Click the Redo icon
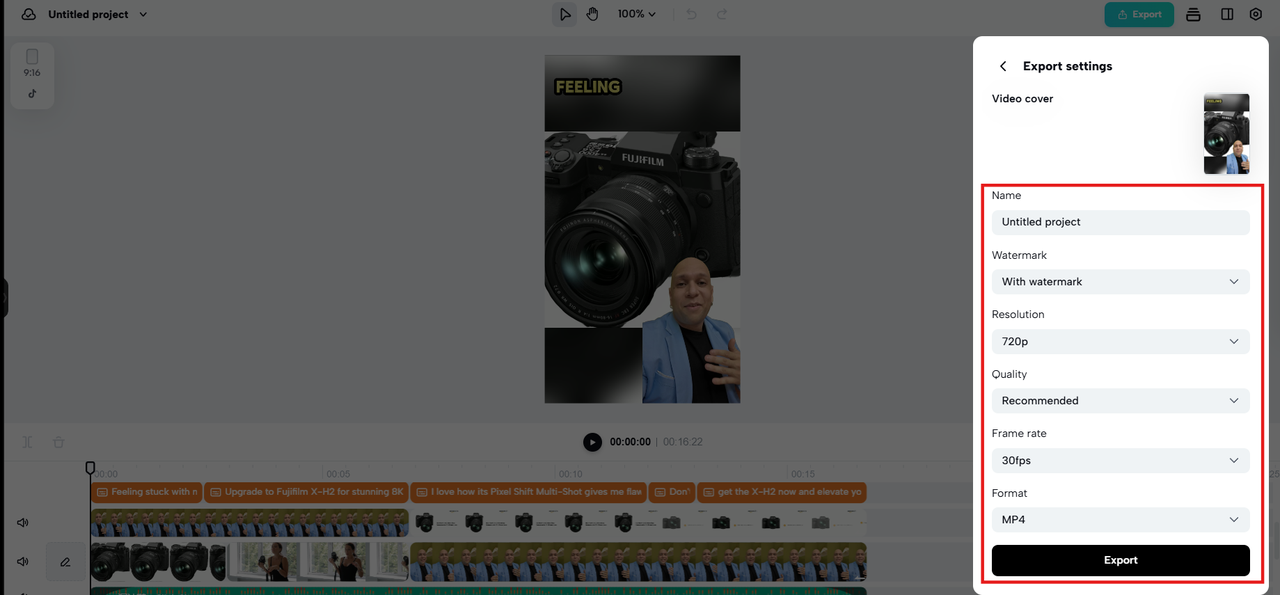This screenshot has width=1280, height=595. tap(719, 13)
